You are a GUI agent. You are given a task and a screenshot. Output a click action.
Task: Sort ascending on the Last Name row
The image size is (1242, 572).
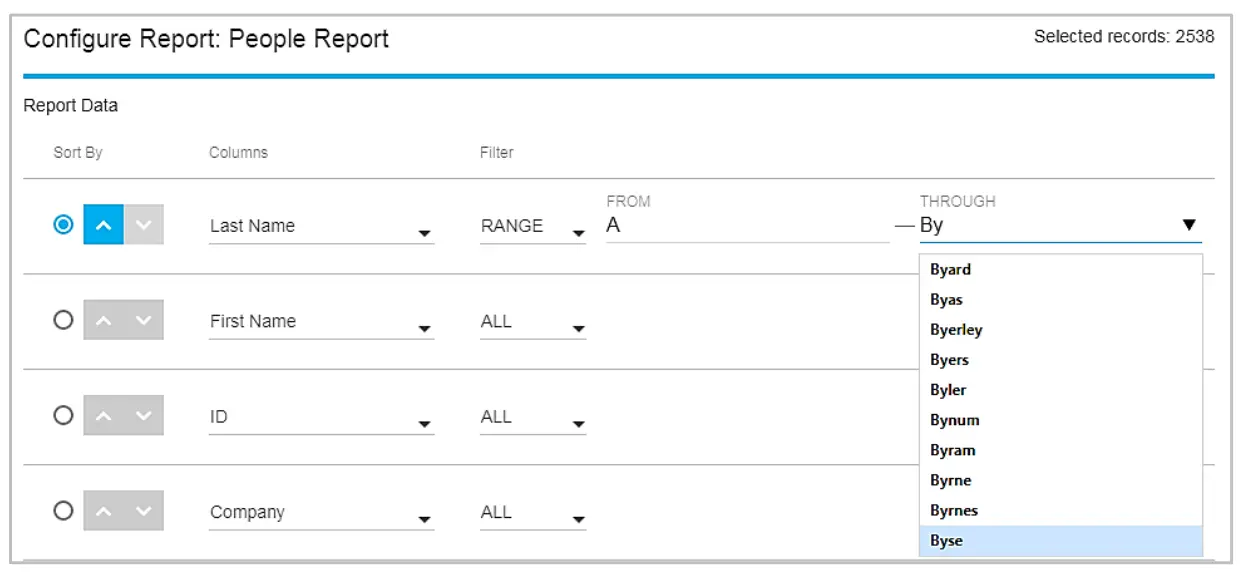tap(103, 225)
